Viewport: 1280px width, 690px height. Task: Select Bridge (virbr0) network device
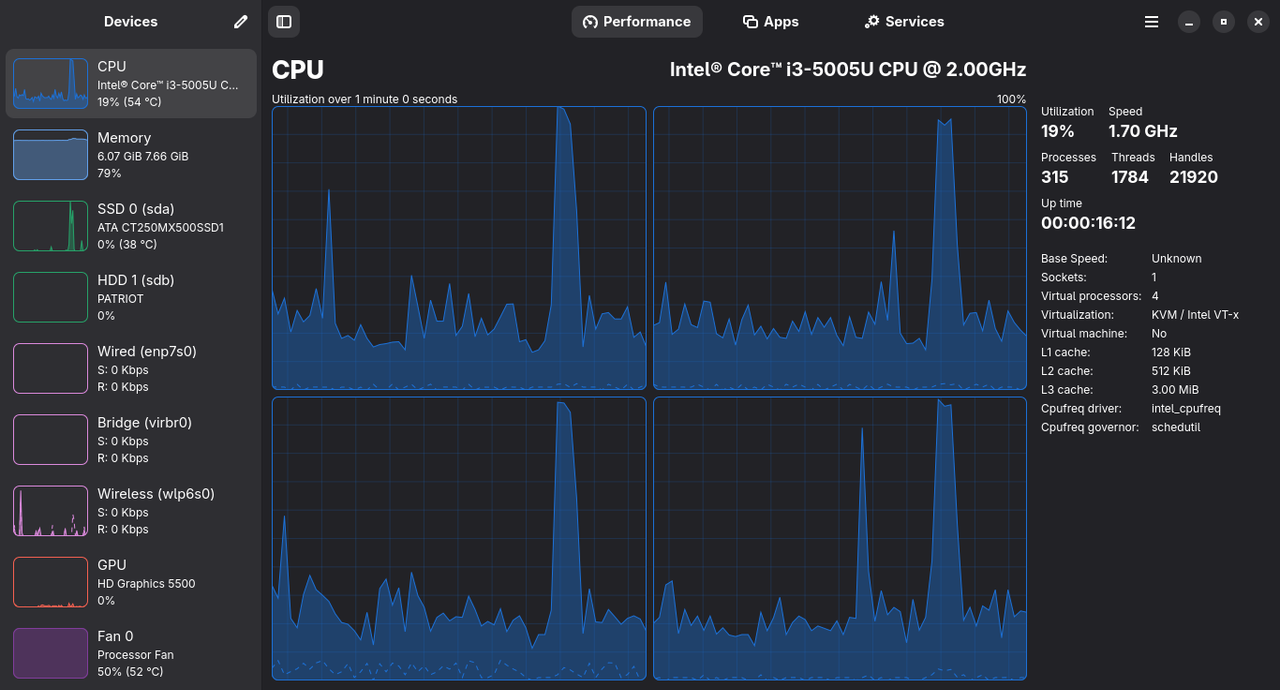click(x=131, y=440)
